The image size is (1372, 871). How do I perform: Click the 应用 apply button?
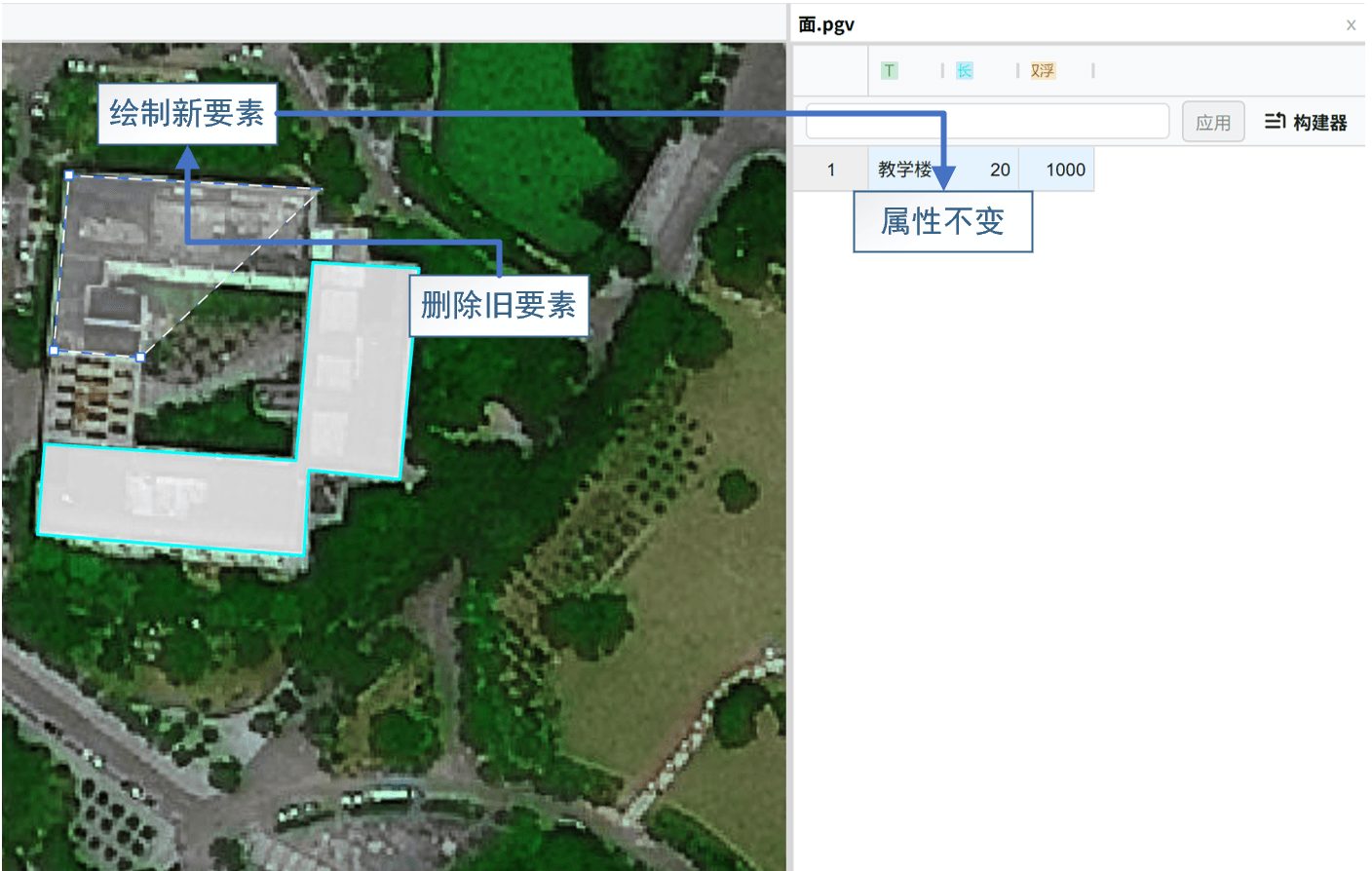(x=1213, y=120)
